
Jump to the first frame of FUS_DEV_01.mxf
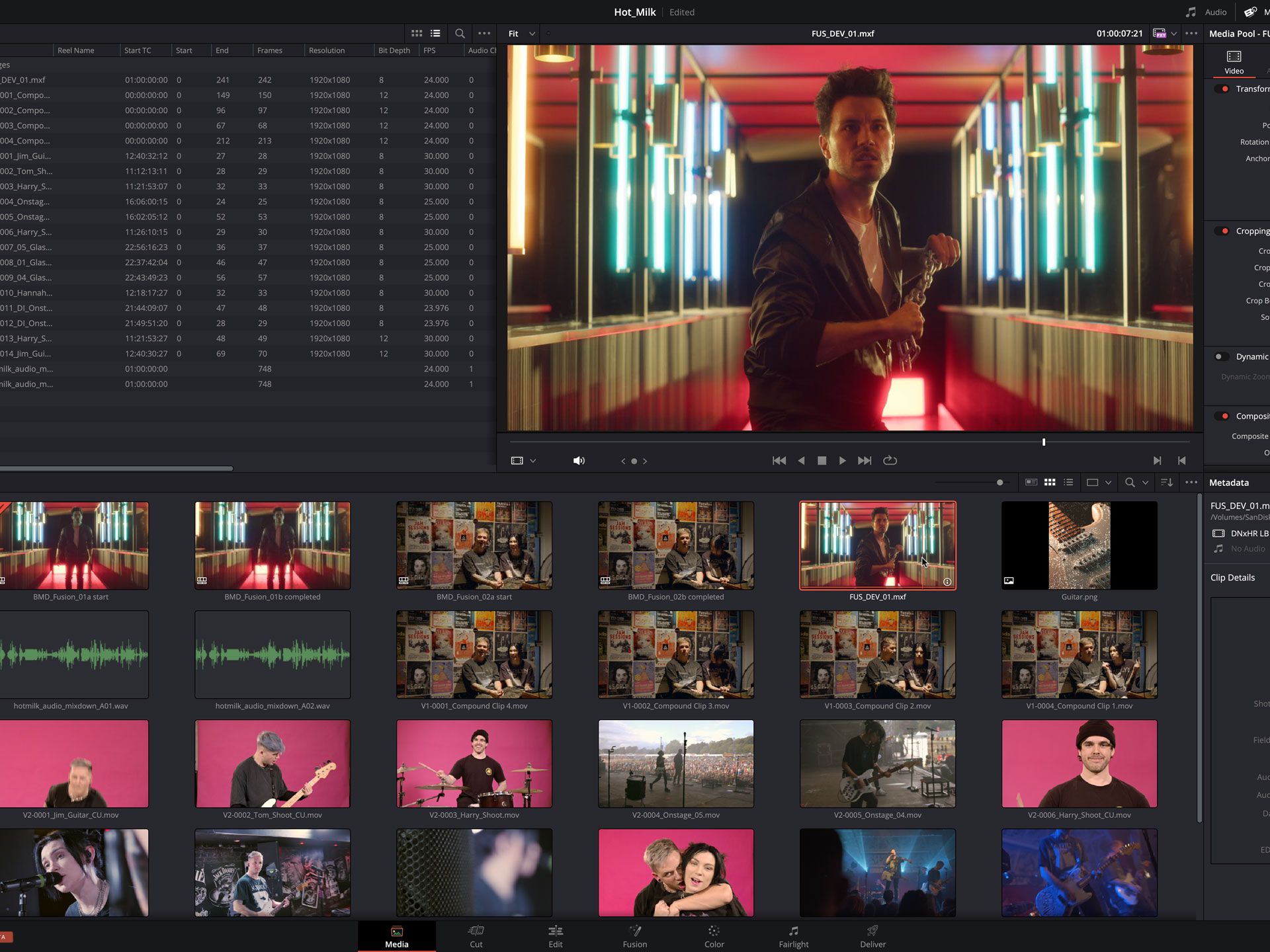[x=779, y=460]
